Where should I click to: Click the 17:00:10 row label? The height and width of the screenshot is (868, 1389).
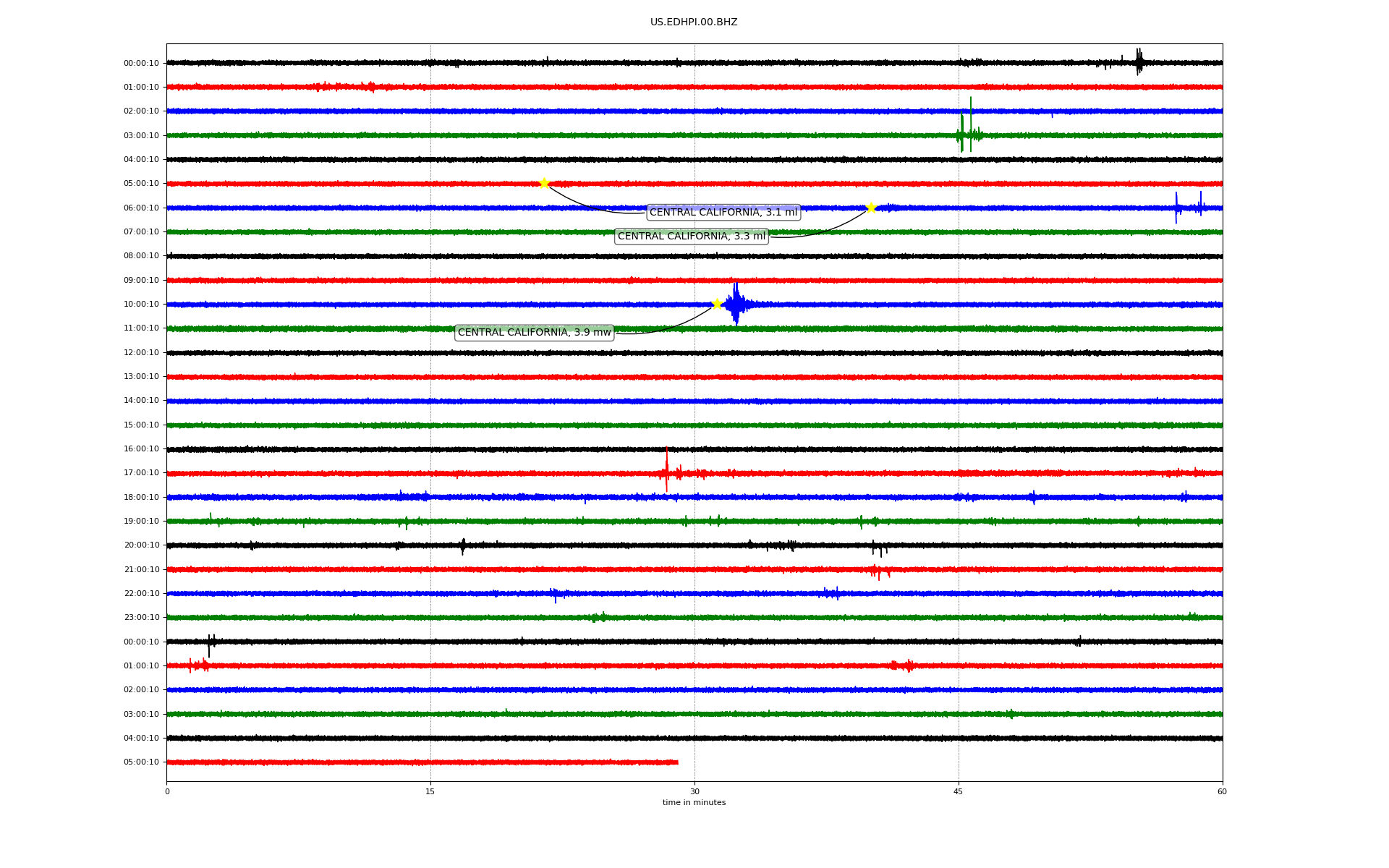[x=141, y=472]
